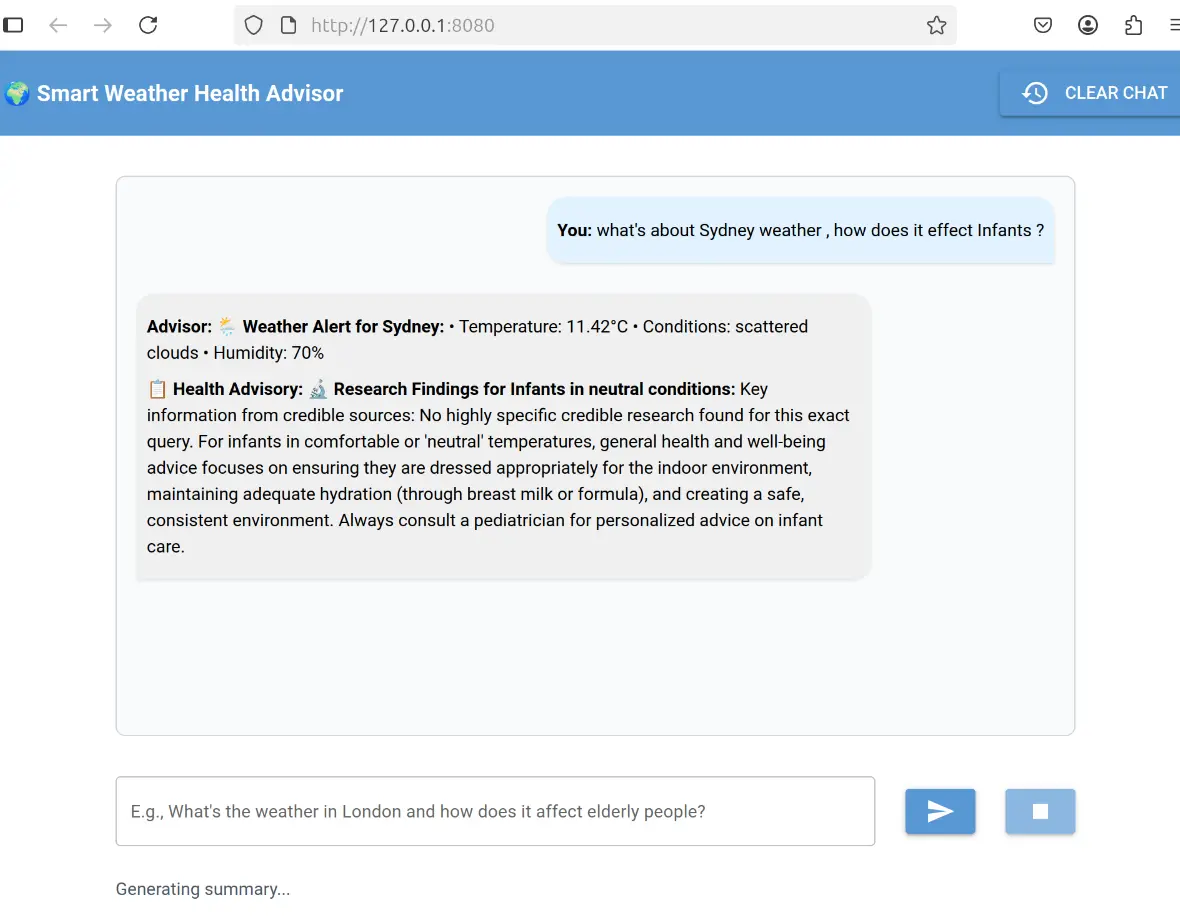Bookmark this page with the star icon
This screenshot has height=920, width=1180.
pyautogui.click(x=936, y=25)
